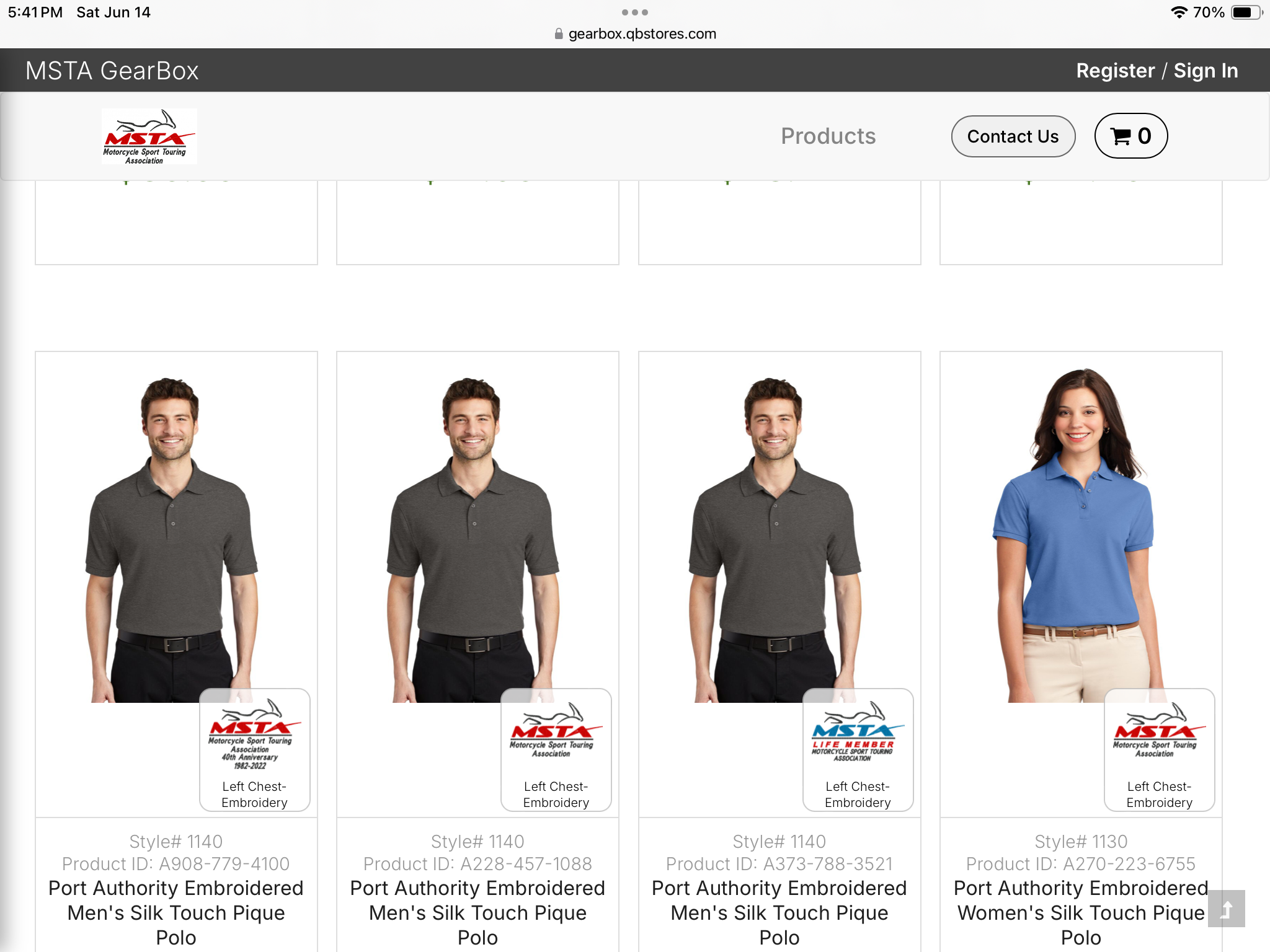Viewport: 1270px width, 952px height.
Task: Click the Register link
Action: (x=1115, y=71)
